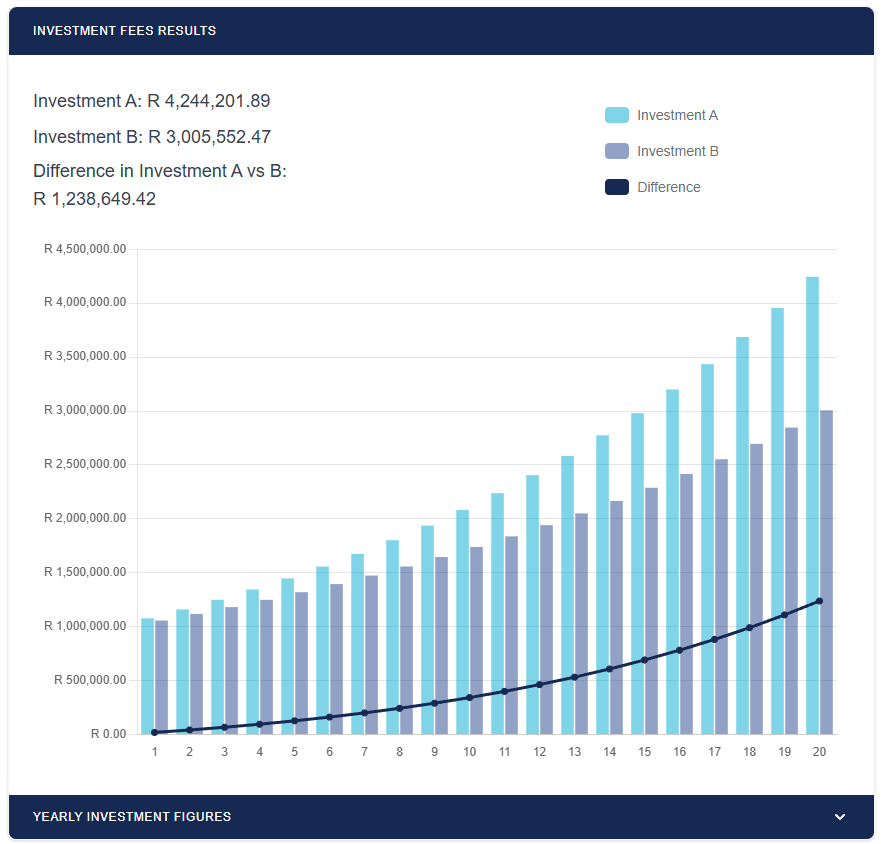Viewport: 881px width, 844px height.
Task: Click the Investment B total R 3,005,552.47
Action: click(209, 137)
